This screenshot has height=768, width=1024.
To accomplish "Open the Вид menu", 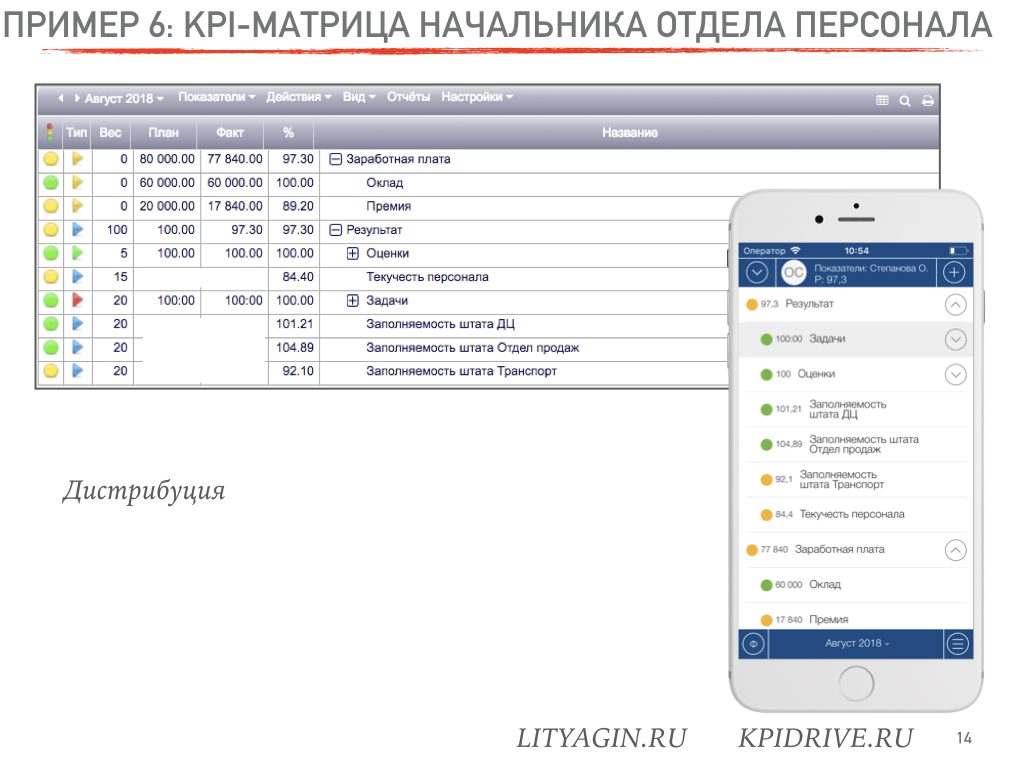I will (359, 97).
